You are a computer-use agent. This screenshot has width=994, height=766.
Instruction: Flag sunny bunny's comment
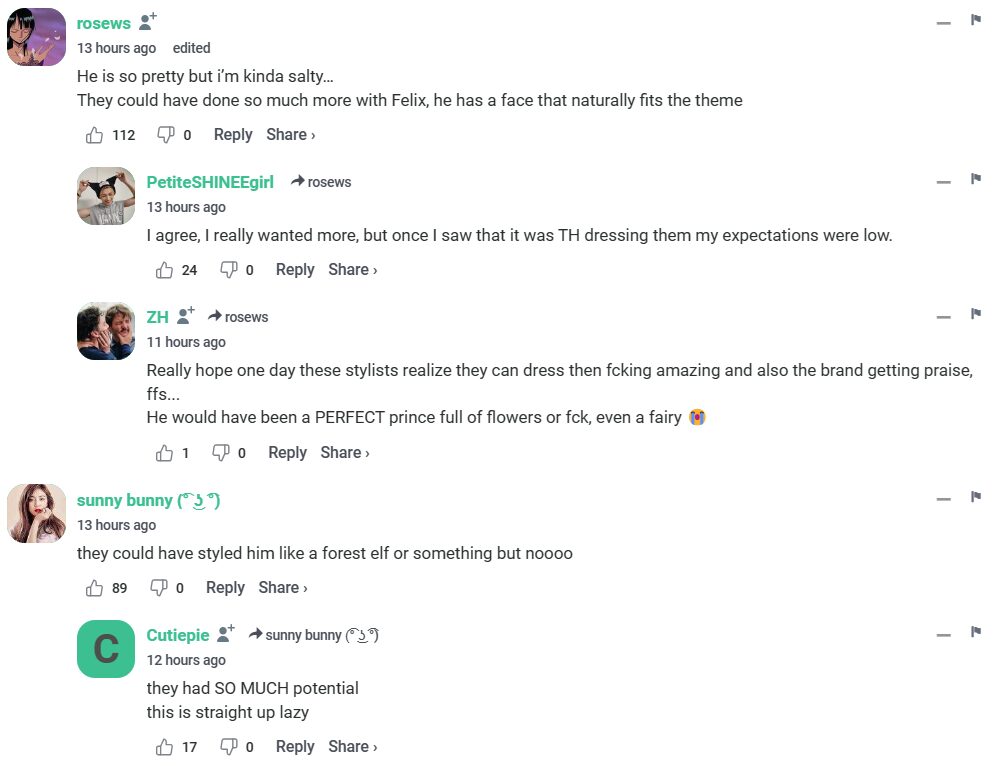pos(975,497)
